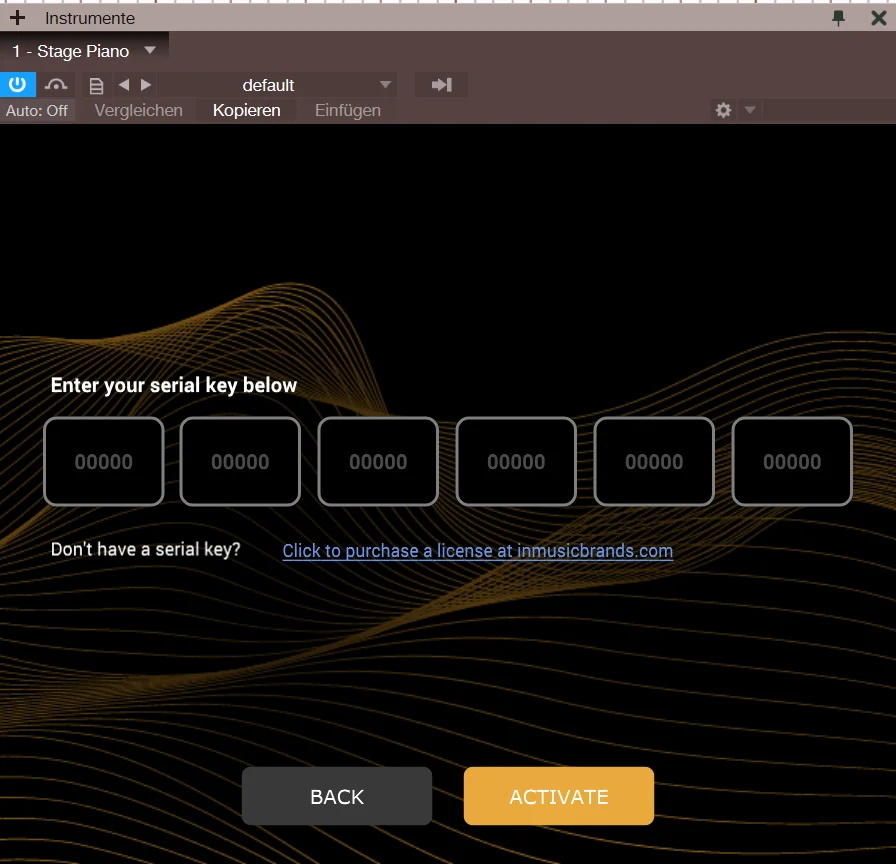Screen dimensions: 896x864
Task: Toggle the instrument power button
Action: 18,85
